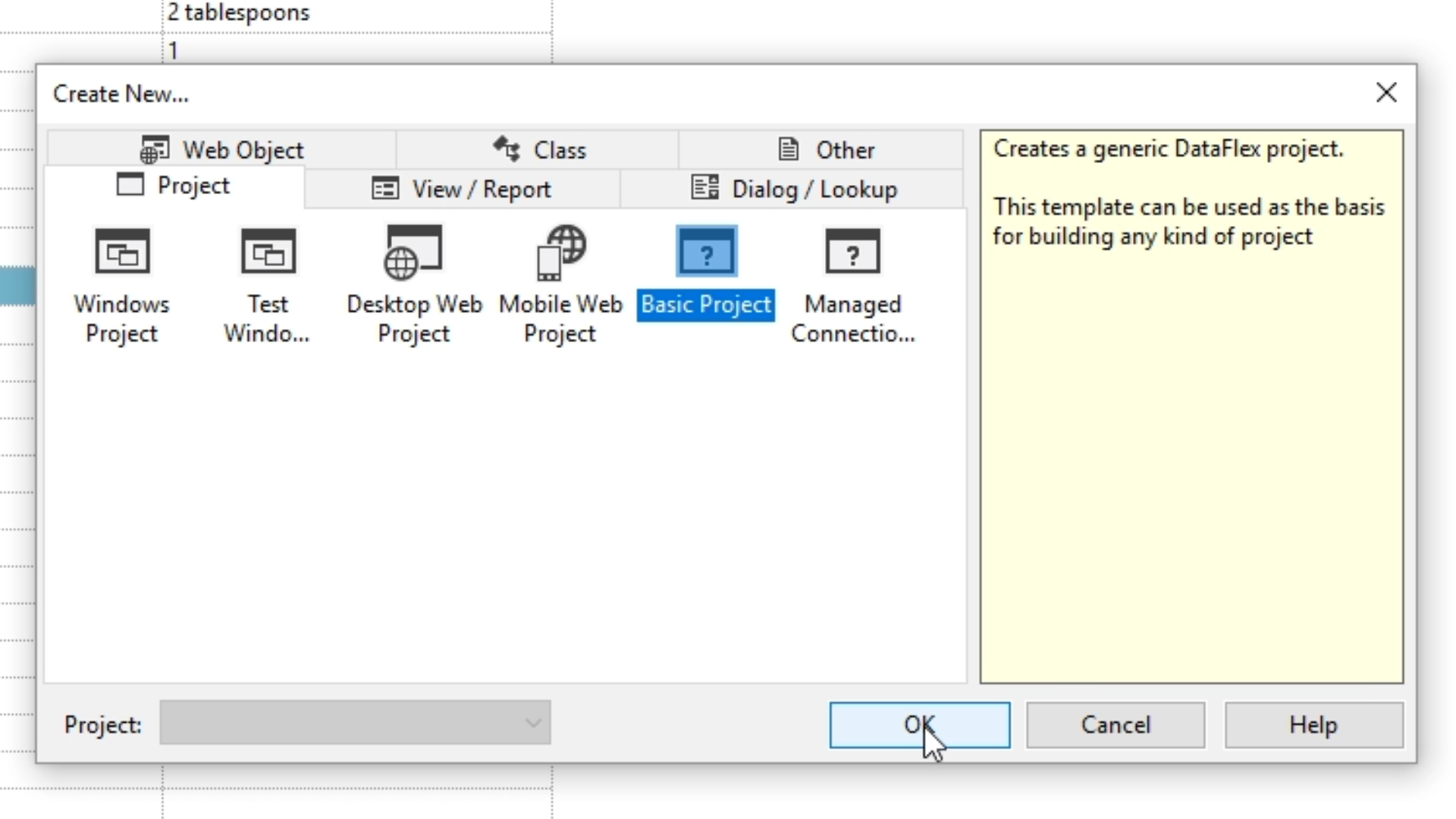1456x819 pixels.
Task: Choose the Test Windows project icon
Action: (268, 252)
